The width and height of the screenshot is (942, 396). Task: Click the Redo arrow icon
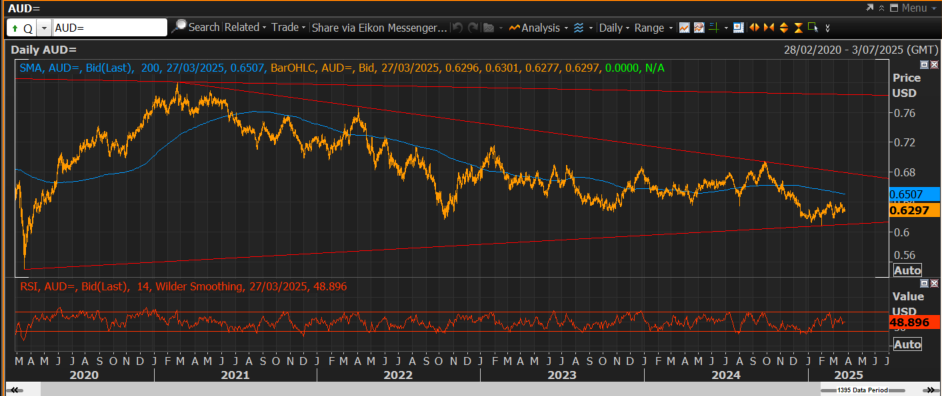click(473, 28)
